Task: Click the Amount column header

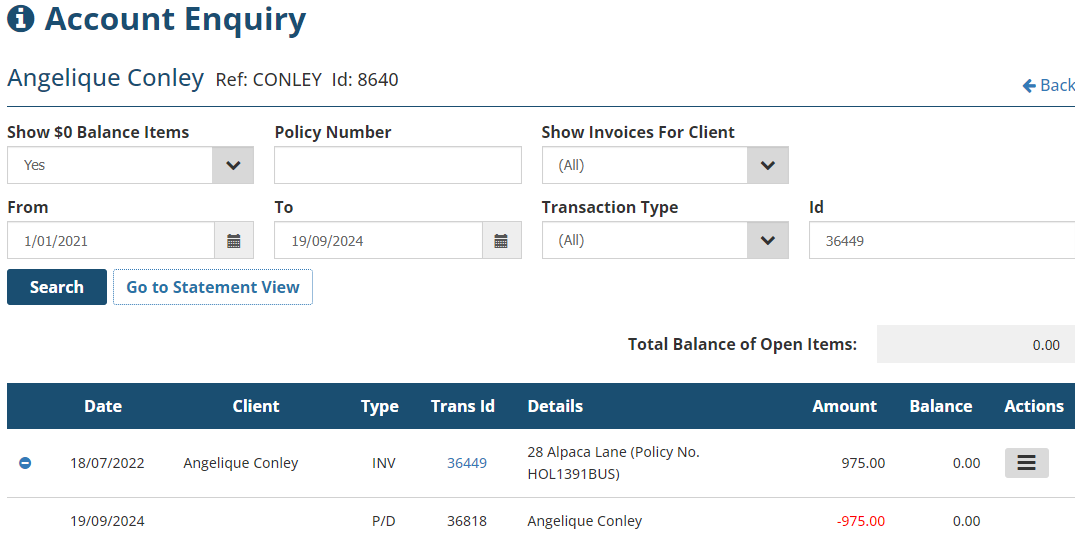Action: [844, 406]
